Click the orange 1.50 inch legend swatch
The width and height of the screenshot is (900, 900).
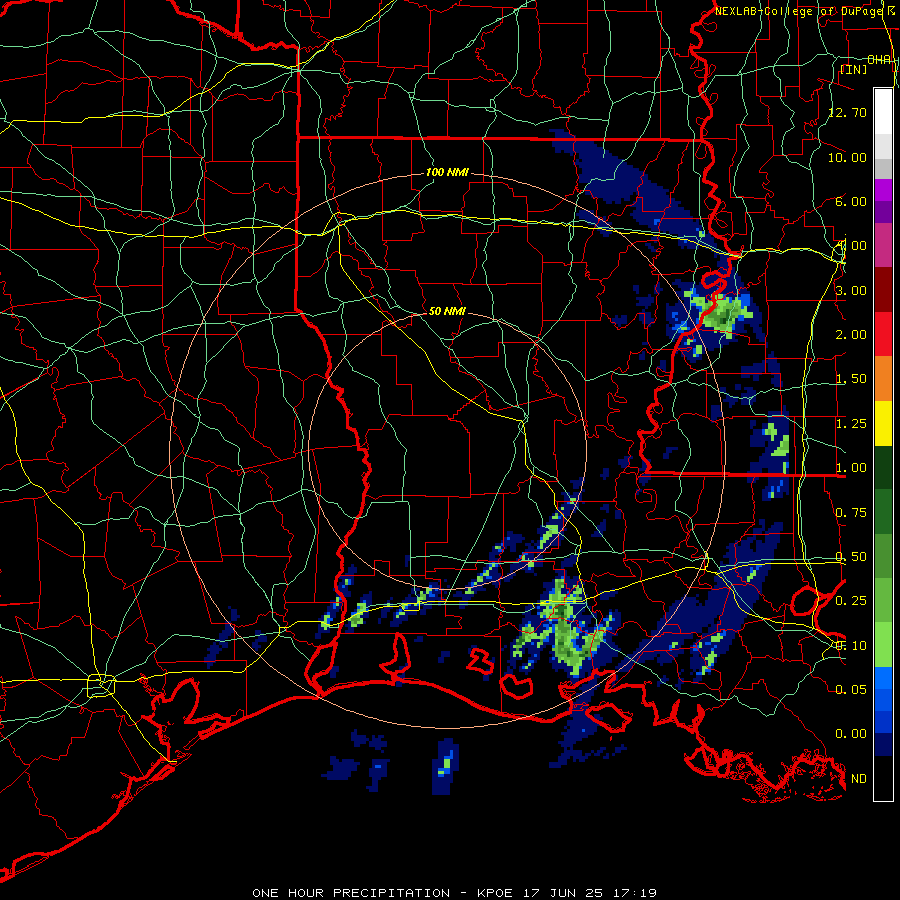point(883,379)
